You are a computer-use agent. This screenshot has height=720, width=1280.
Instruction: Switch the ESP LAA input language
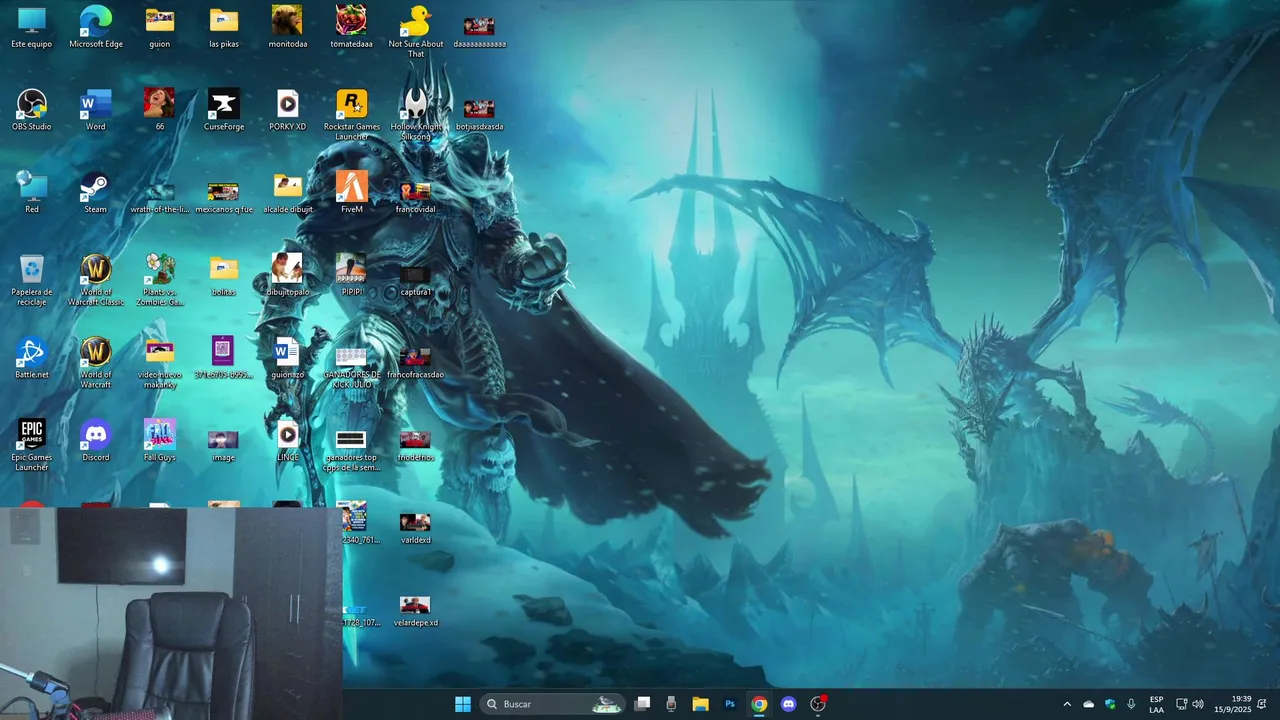[x=1156, y=704]
